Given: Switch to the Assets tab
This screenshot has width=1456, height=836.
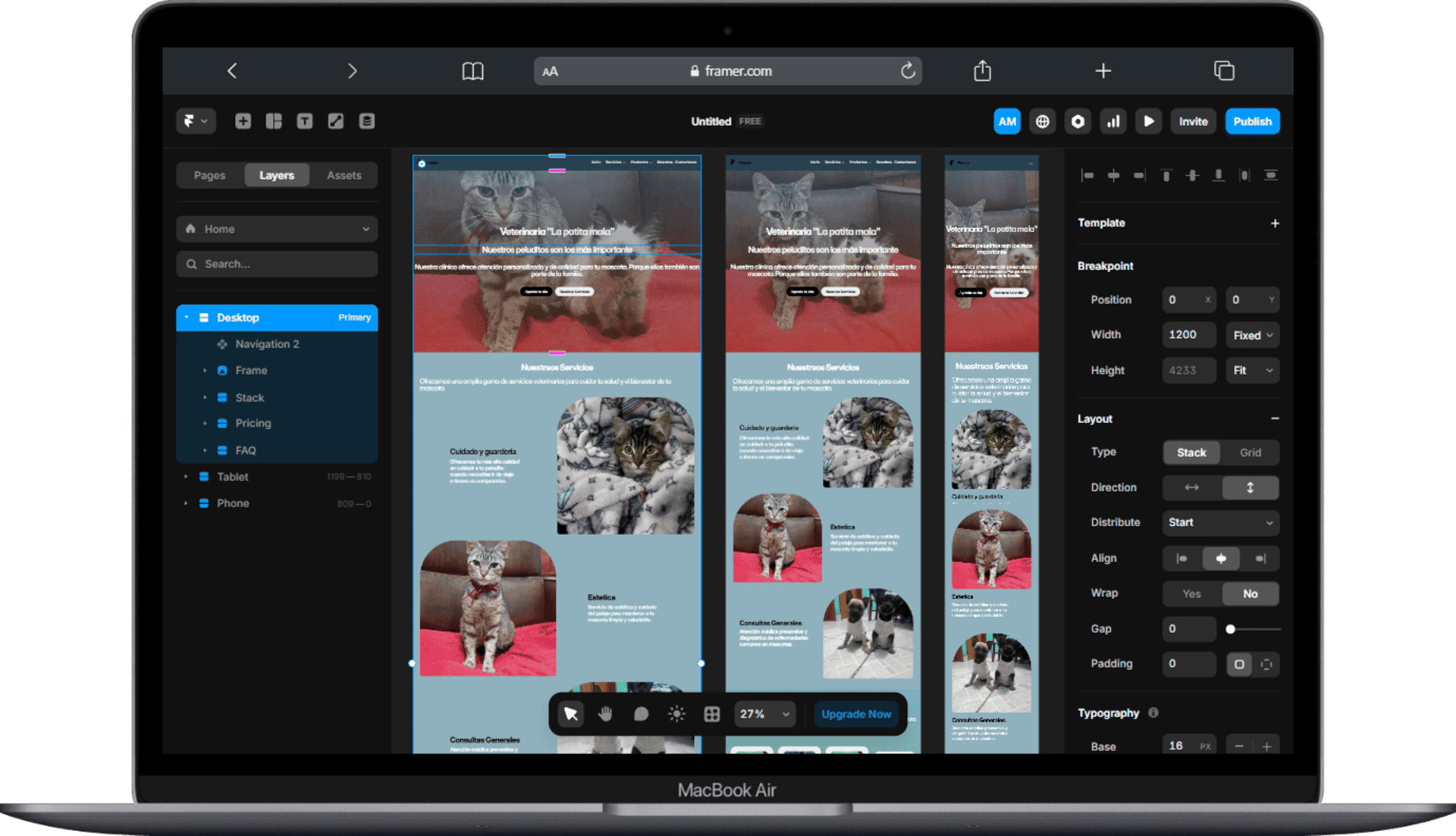Looking at the screenshot, I should click(x=344, y=175).
